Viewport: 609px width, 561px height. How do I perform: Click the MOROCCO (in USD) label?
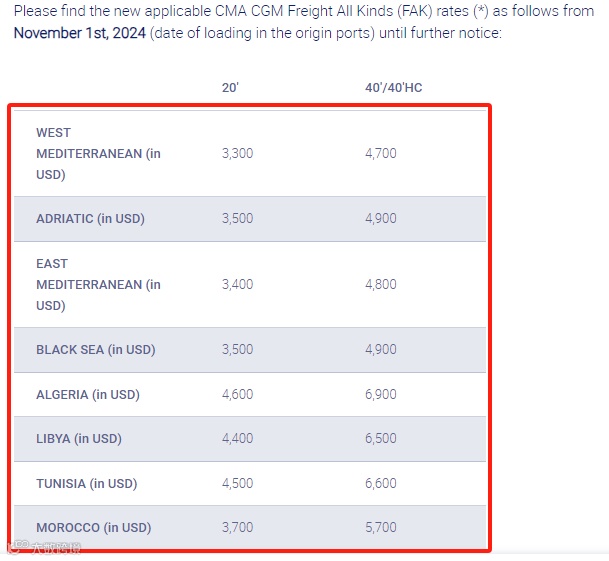(94, 527)
